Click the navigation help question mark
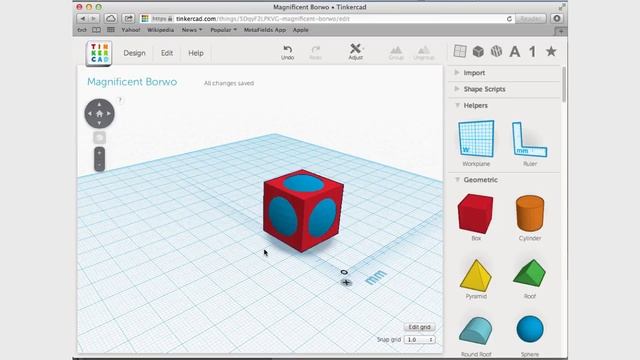The image size is (640, 360). point(120,100)
